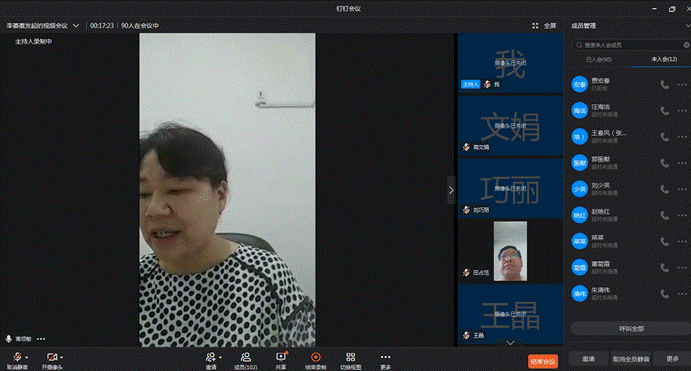This screenshot has height=371, width=691.
Task: Click the search box for 未入会 members
Action: pos(631,45)
